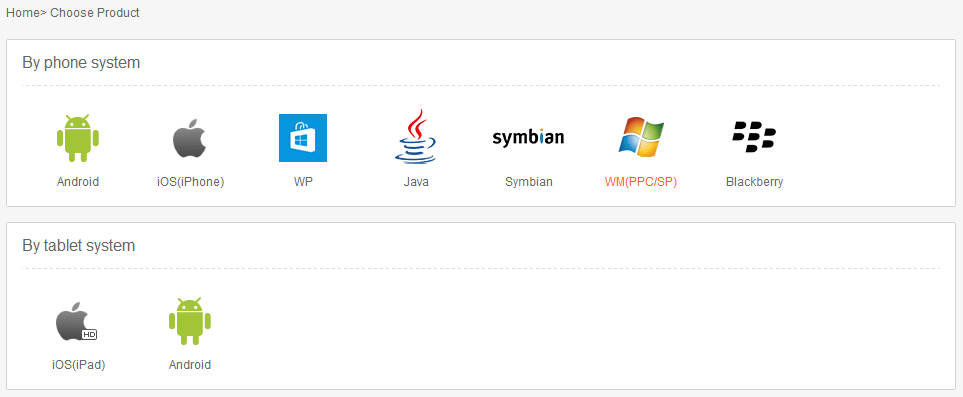Choose the WP text label
This screenshot has width=963, height=397.
click(303, 182)
